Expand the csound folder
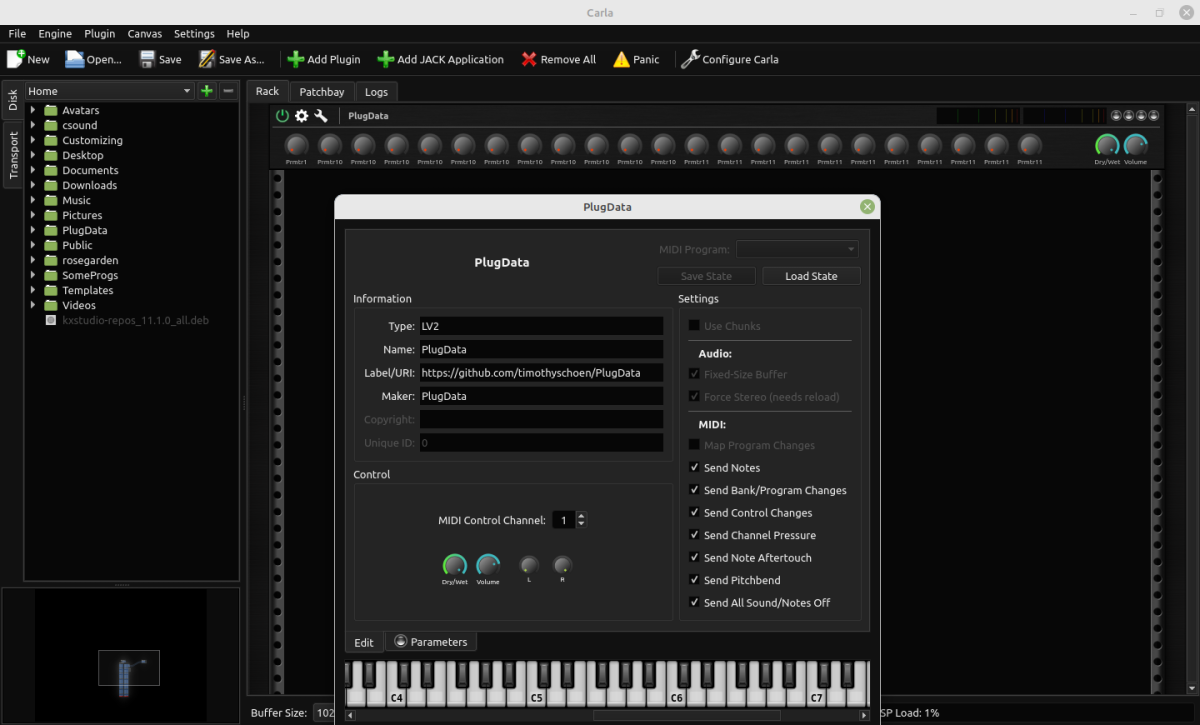The width and height of the screenshot is (1200, 725). 33,125
